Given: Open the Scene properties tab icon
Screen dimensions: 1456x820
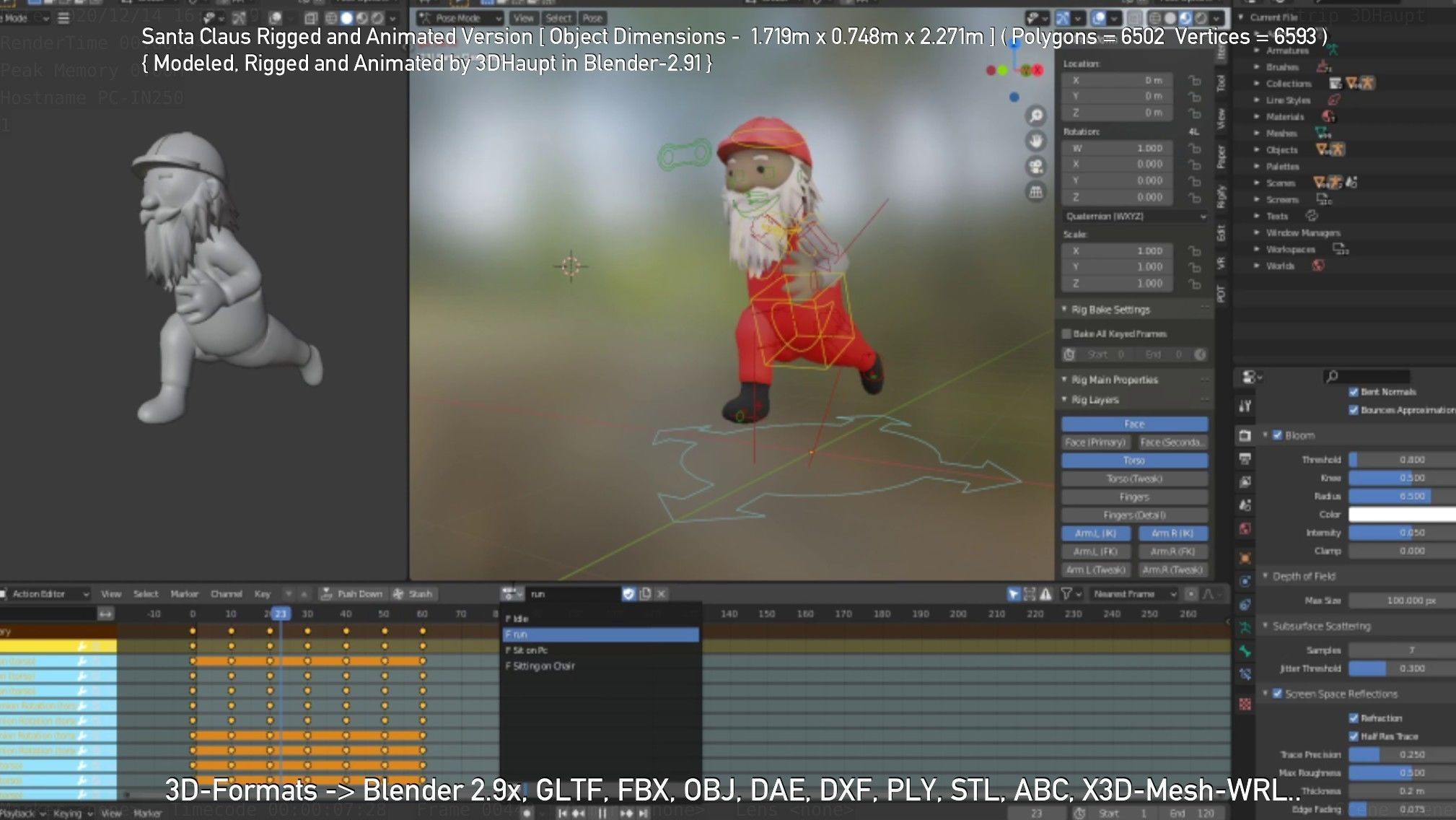Looking at the screenshot, I should click(x=1245, y=505).
